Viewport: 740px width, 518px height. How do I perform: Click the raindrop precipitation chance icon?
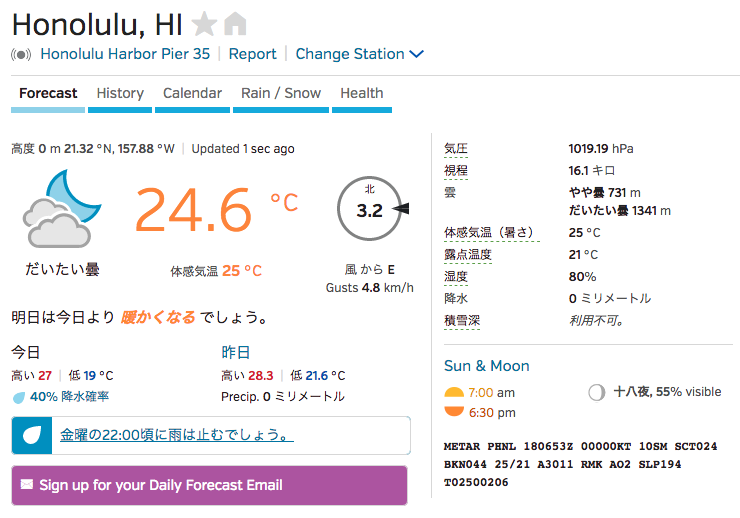point(19,397)
